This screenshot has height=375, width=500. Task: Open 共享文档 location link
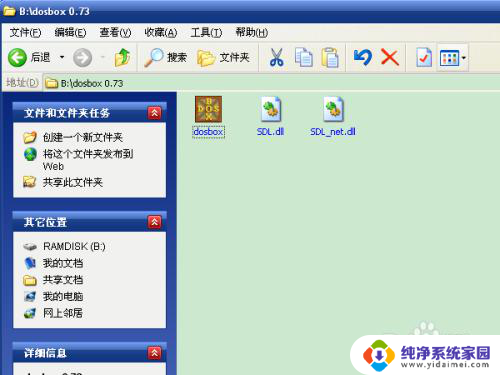[x=63, y=280]
